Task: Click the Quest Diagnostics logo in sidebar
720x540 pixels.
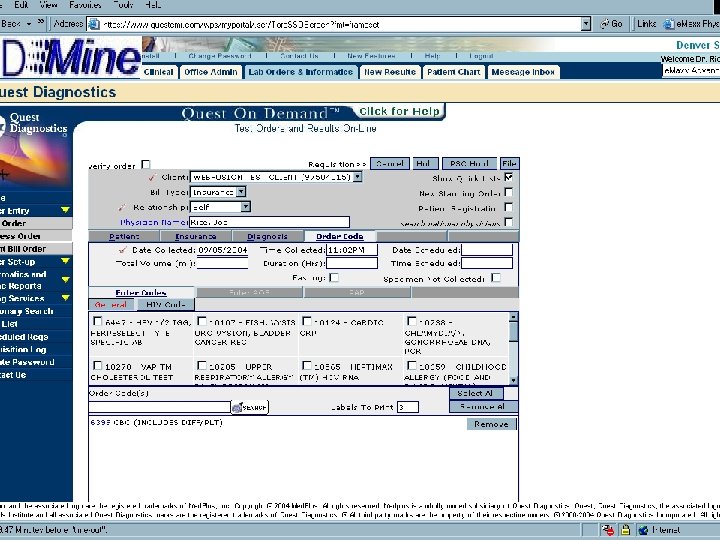Action: [x=35, y=123]
